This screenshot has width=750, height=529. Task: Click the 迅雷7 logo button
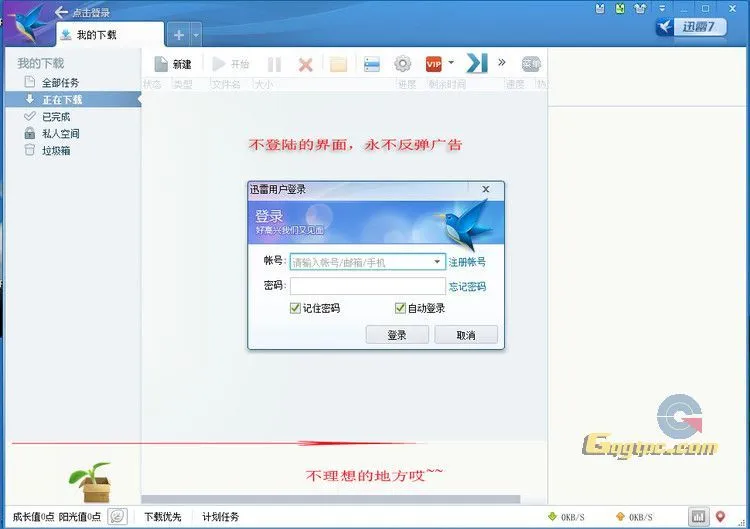click(691, 26)
